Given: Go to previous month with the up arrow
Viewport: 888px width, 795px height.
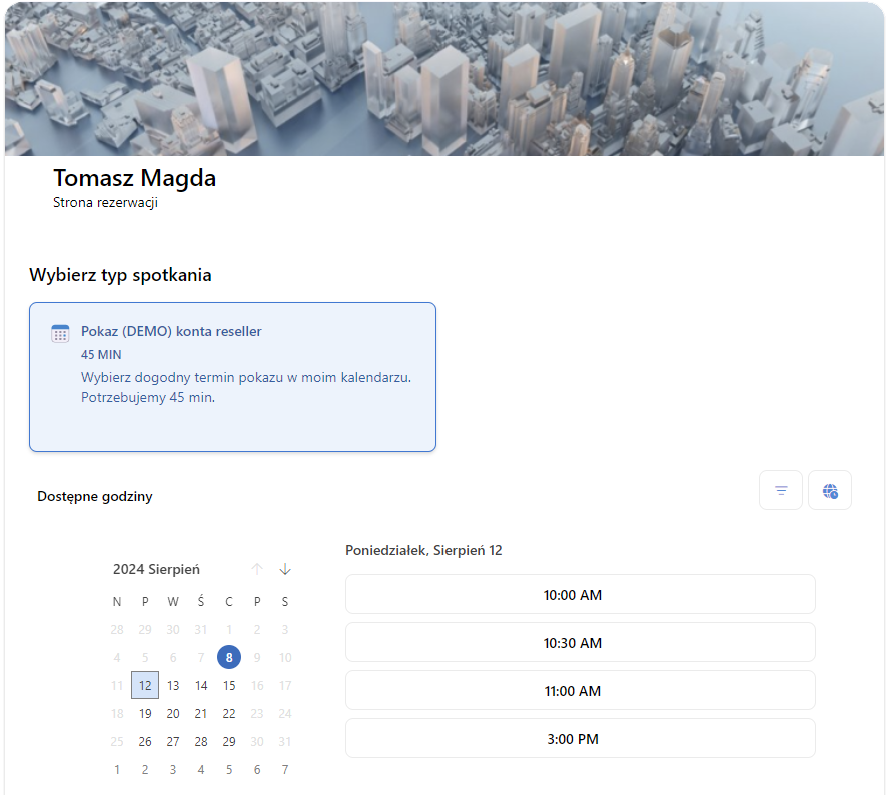Looking at the screenshot, I should (257, 569).
